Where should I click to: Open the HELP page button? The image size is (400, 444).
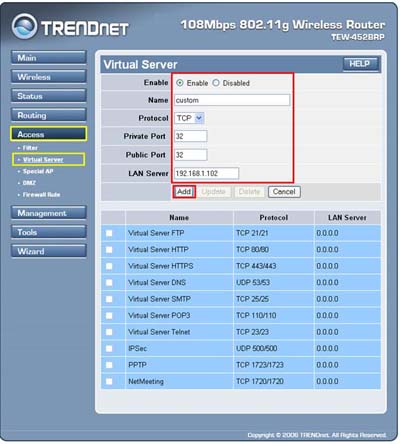tap(360, 64)
